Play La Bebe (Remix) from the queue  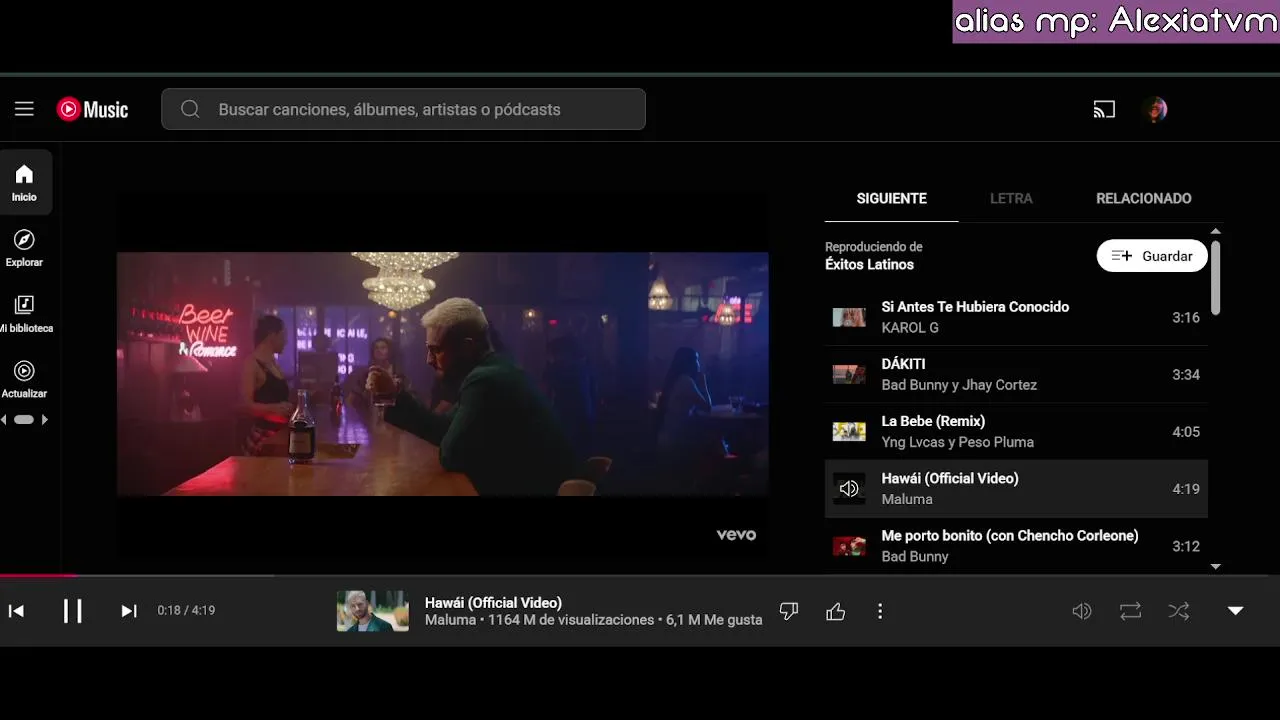(x=1016, y=431)
